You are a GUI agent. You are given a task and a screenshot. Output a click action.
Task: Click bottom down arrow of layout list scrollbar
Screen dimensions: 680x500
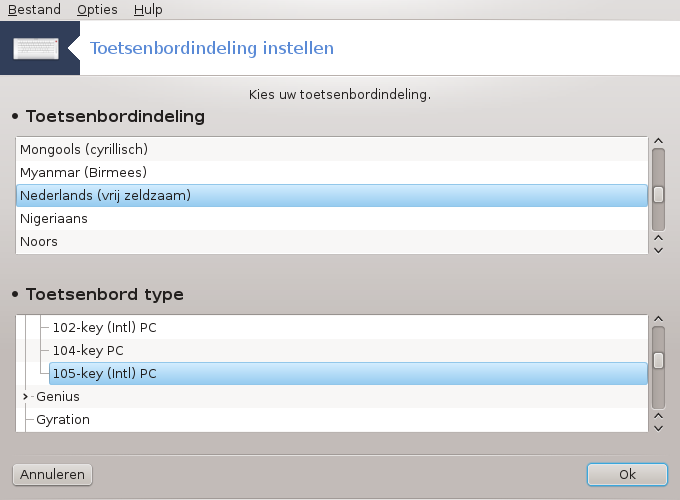tap(658, 250)
